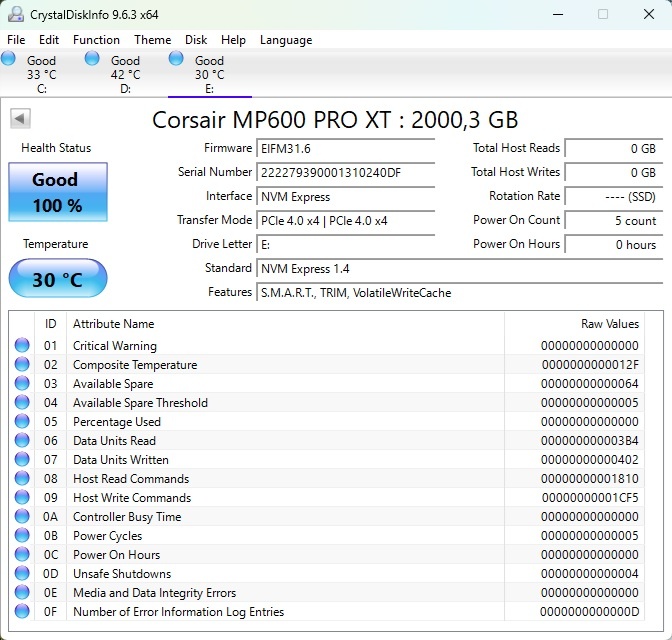Image resolution: width=672 pixels, height=640 pixels.
Task: Click status orb for Host Read Commands row
Action: coord(22,478)
